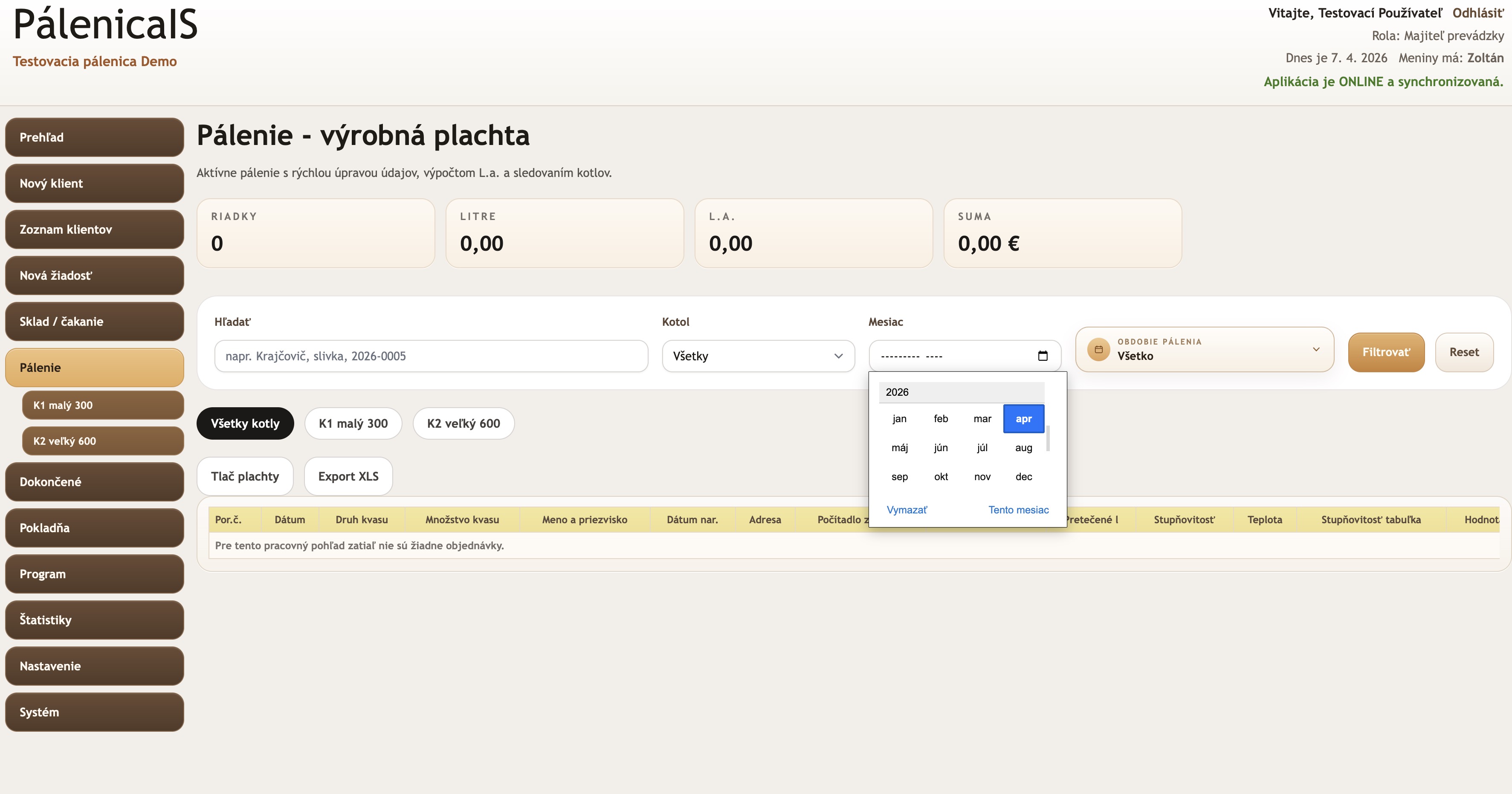The image size is (1512, 794).
Task: Click the Hľadať search input field
Action: point(431,356)
